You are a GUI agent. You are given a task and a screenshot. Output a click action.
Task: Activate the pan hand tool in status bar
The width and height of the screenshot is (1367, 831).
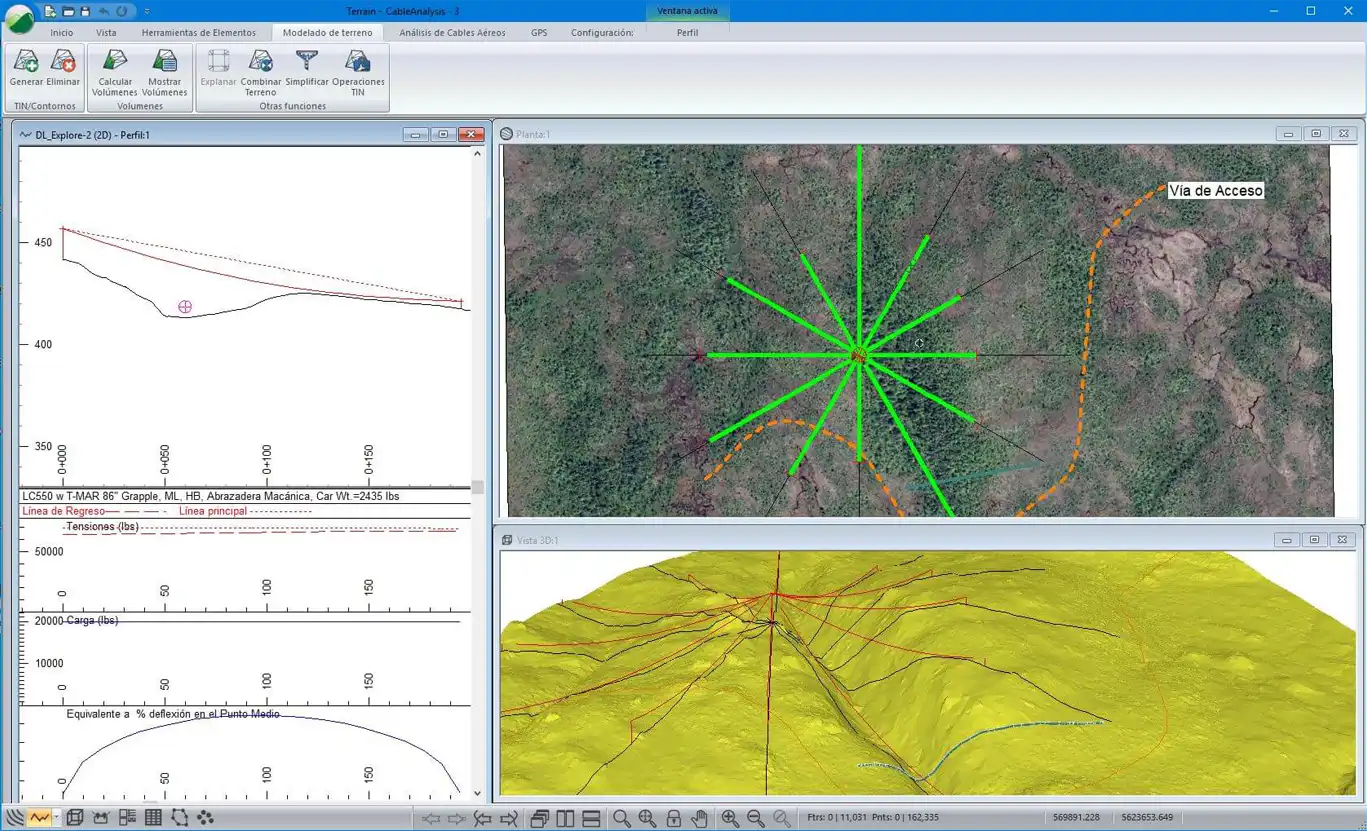[x=699, y=818]
